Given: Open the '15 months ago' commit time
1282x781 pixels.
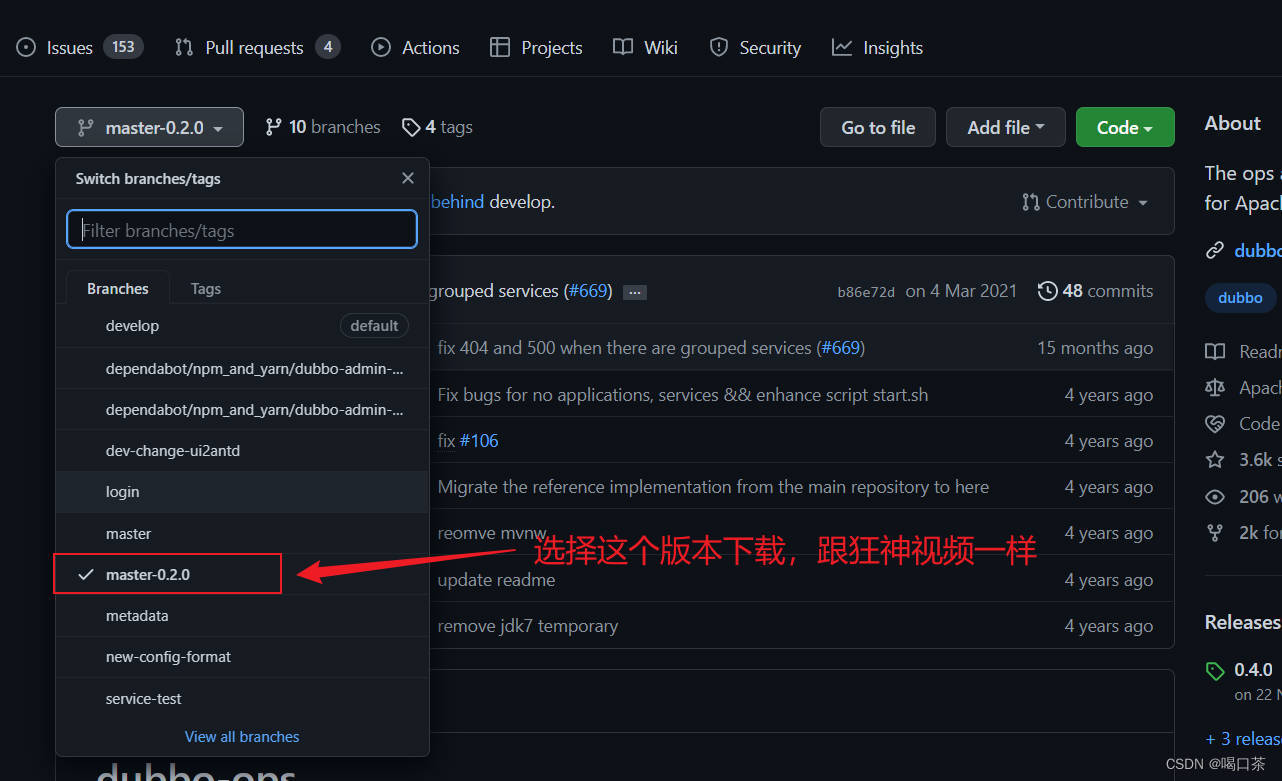Looking at the screenshot, I should pyautogui.click(x=1095, y=348).
